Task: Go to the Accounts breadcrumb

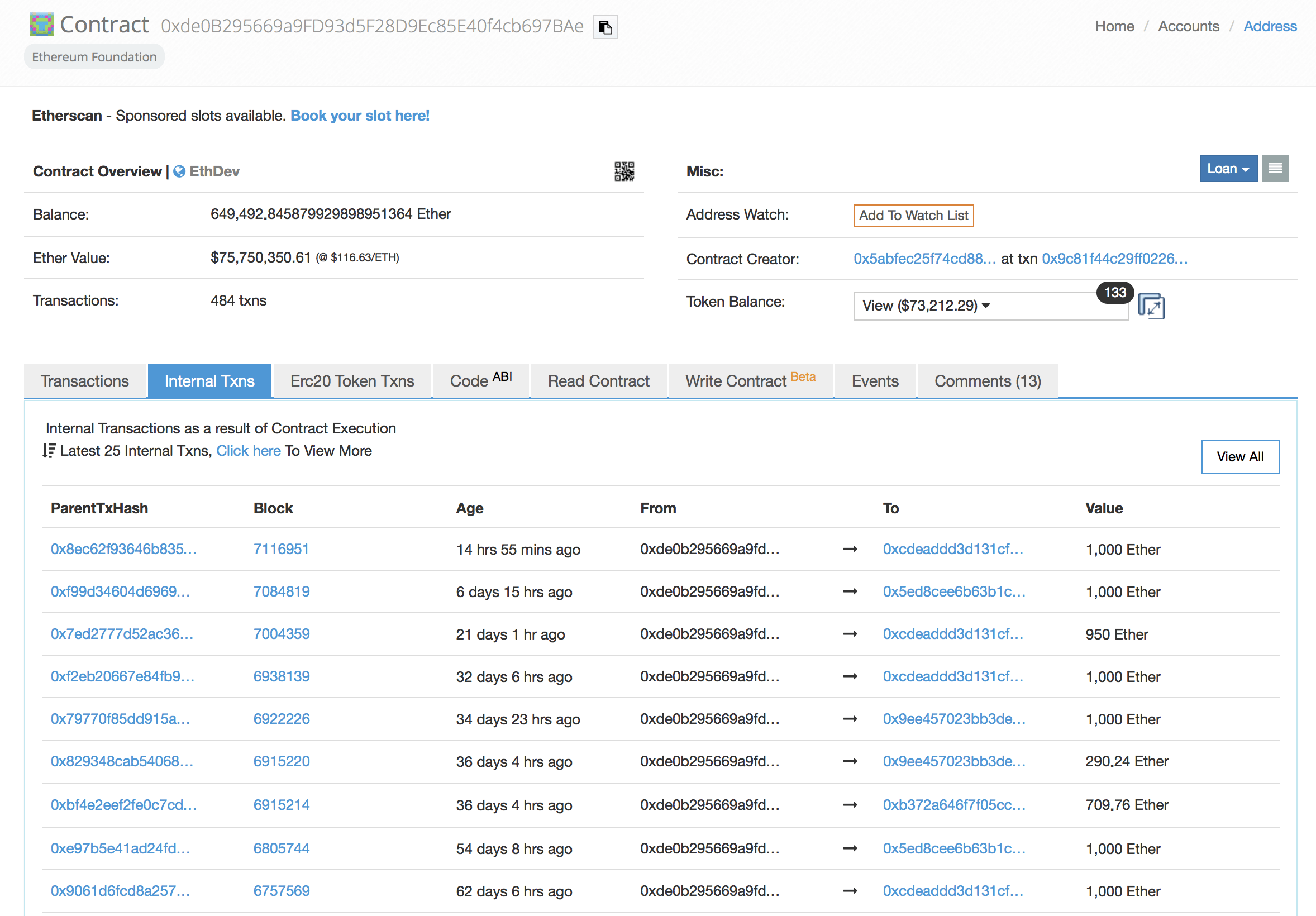Action: point(1188,26)
